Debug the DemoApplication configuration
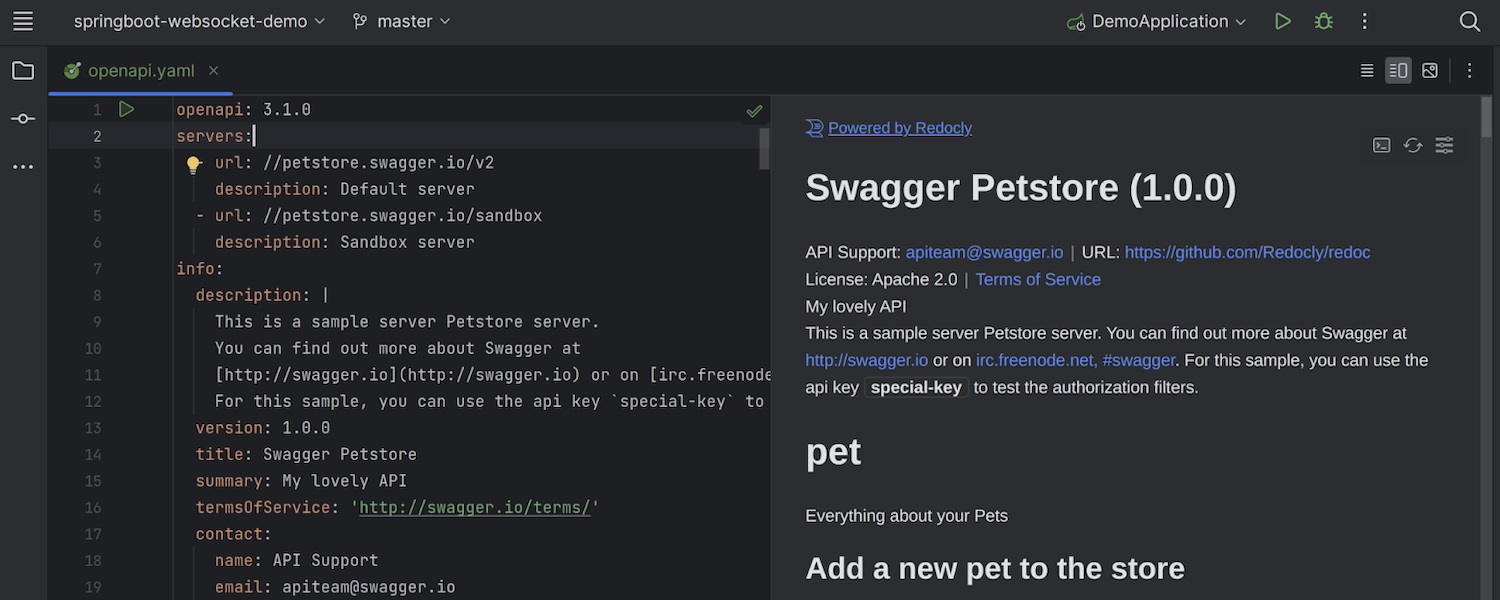 point(1324,21)
